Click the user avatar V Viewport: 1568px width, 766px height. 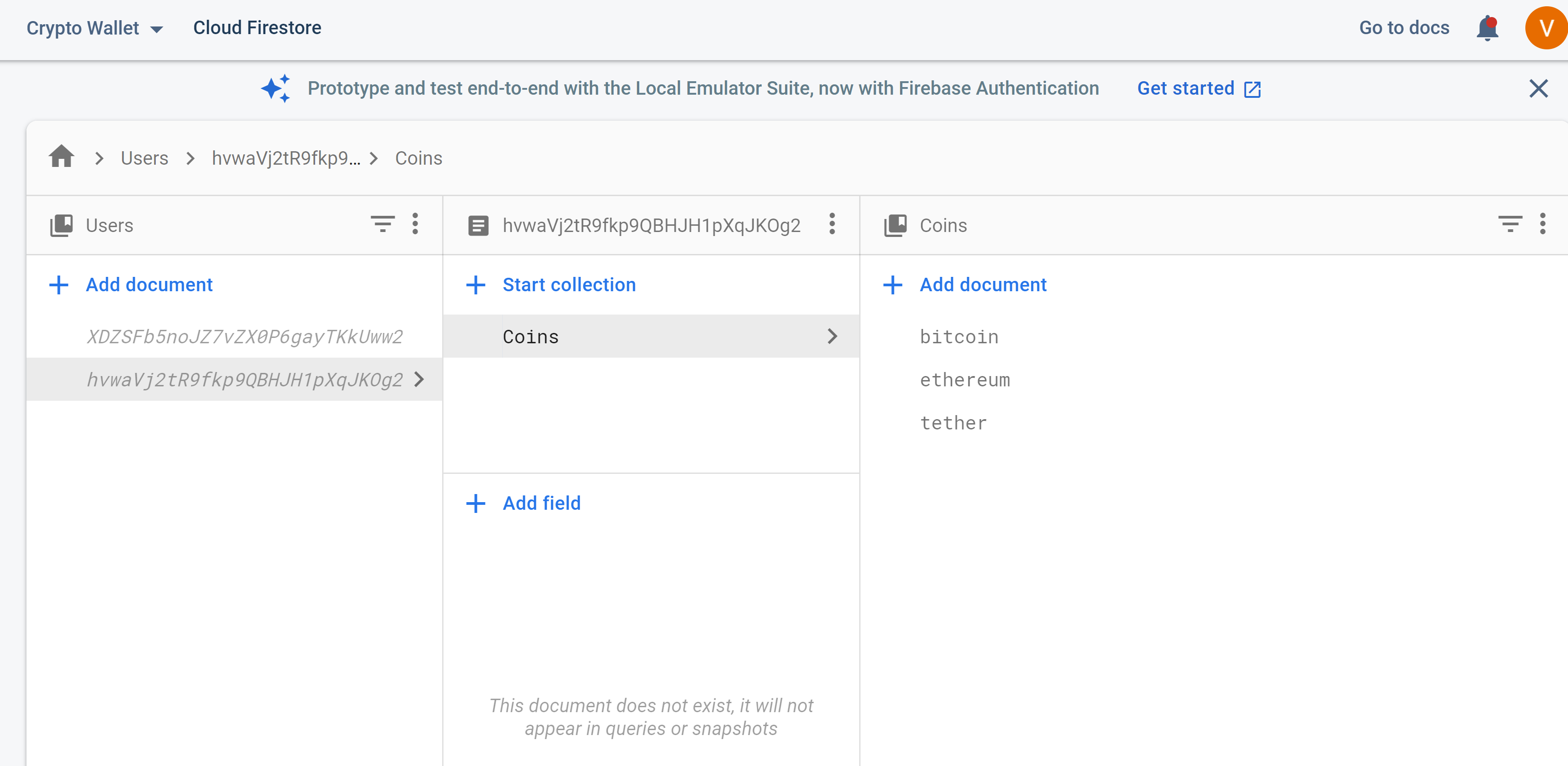[x=1546, y=28]
